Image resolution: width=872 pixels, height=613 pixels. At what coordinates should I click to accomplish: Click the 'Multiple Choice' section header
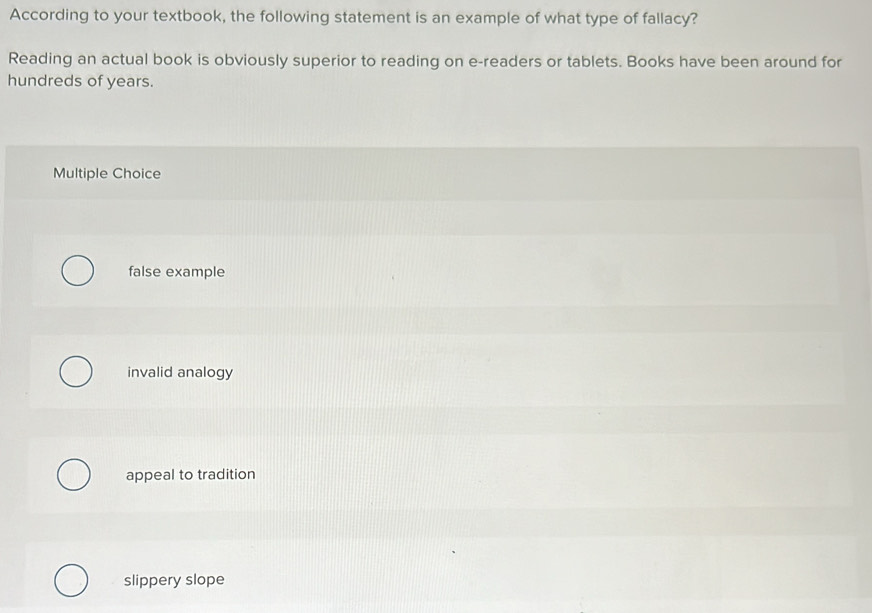point(107,173)
